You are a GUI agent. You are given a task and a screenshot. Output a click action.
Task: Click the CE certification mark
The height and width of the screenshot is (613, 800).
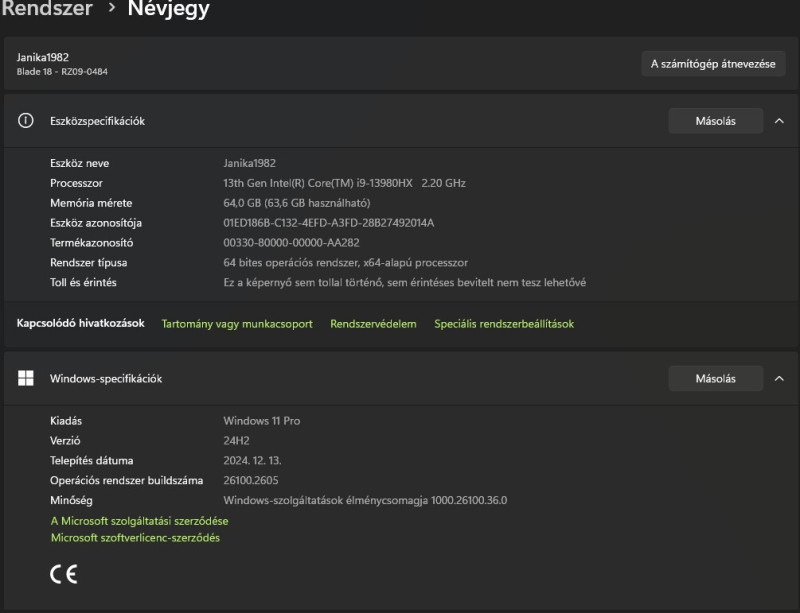(x=64, y=574)
